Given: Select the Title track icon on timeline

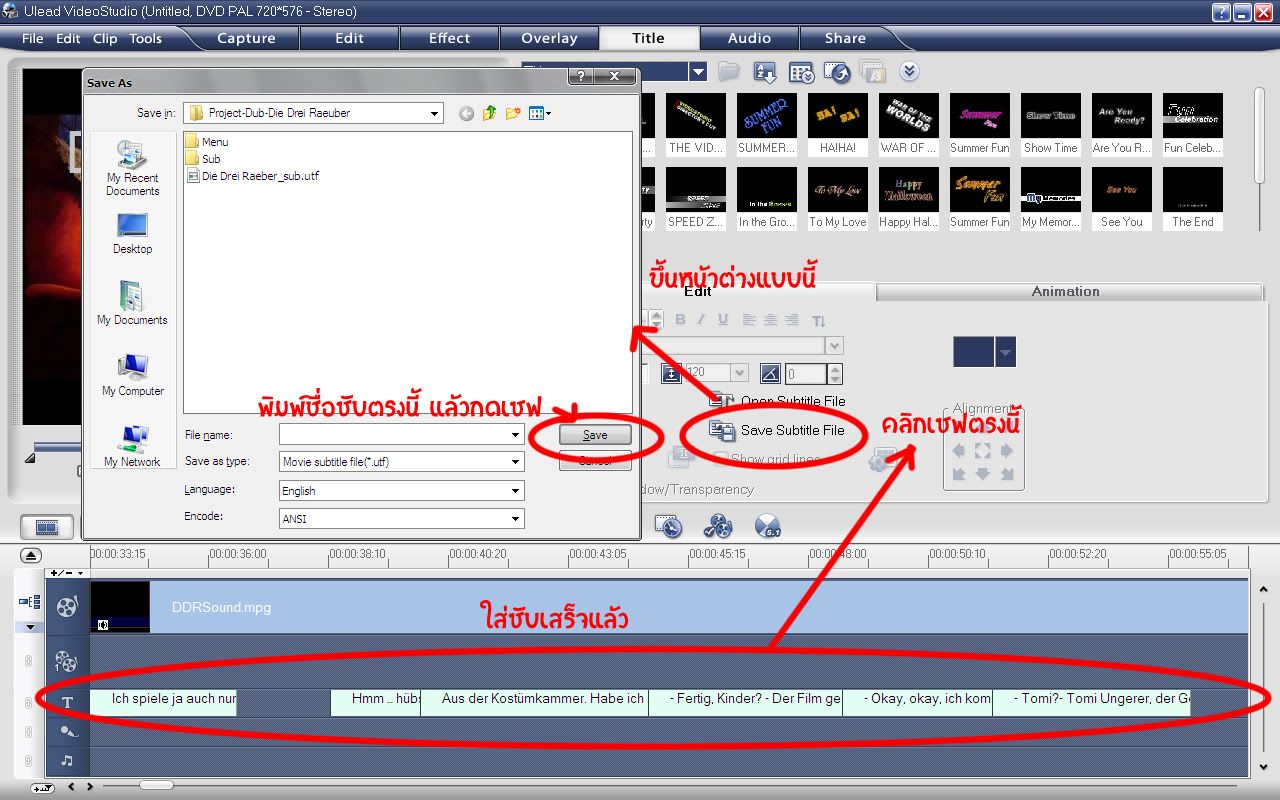Looking at the screenshot, I should [x=67, y=702].
